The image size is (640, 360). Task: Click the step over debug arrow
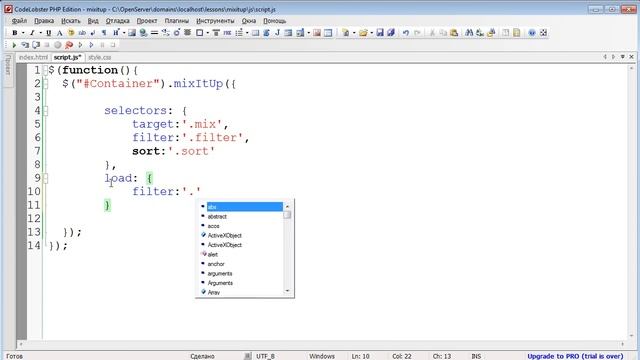91,45
